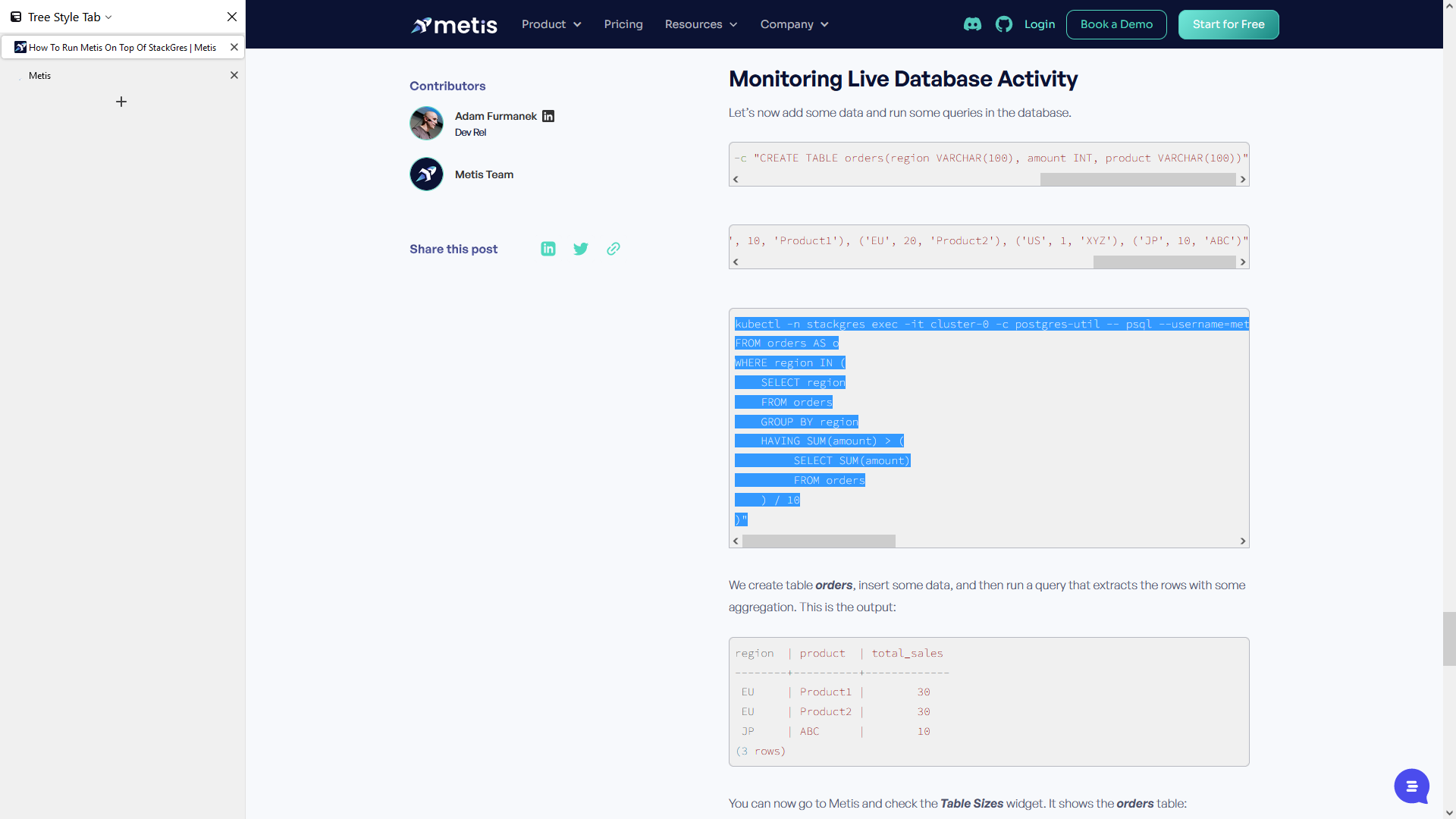
Task: Click the Login link
Action: point(1039,24)
